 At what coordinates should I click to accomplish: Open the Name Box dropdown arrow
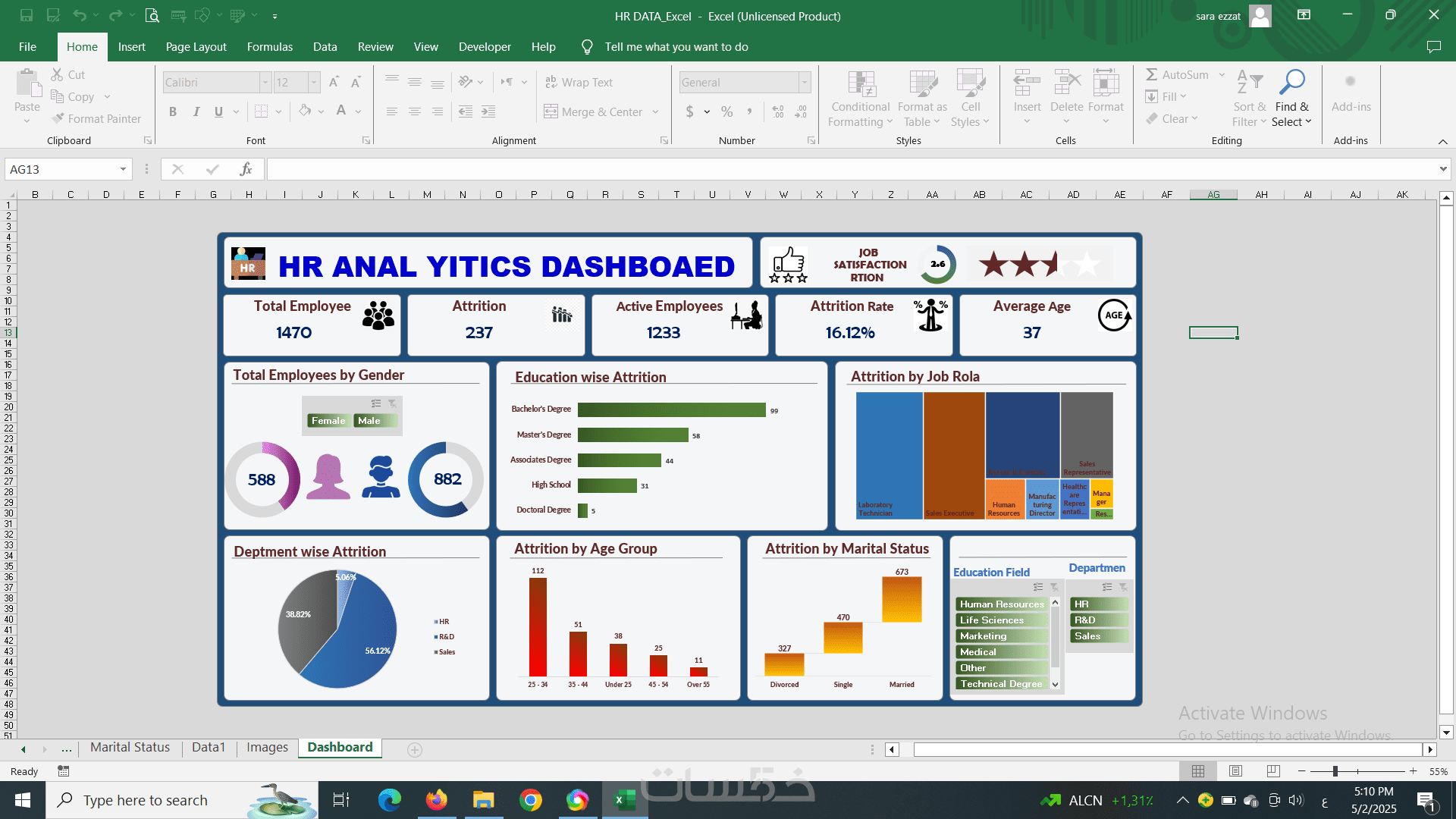123,169
